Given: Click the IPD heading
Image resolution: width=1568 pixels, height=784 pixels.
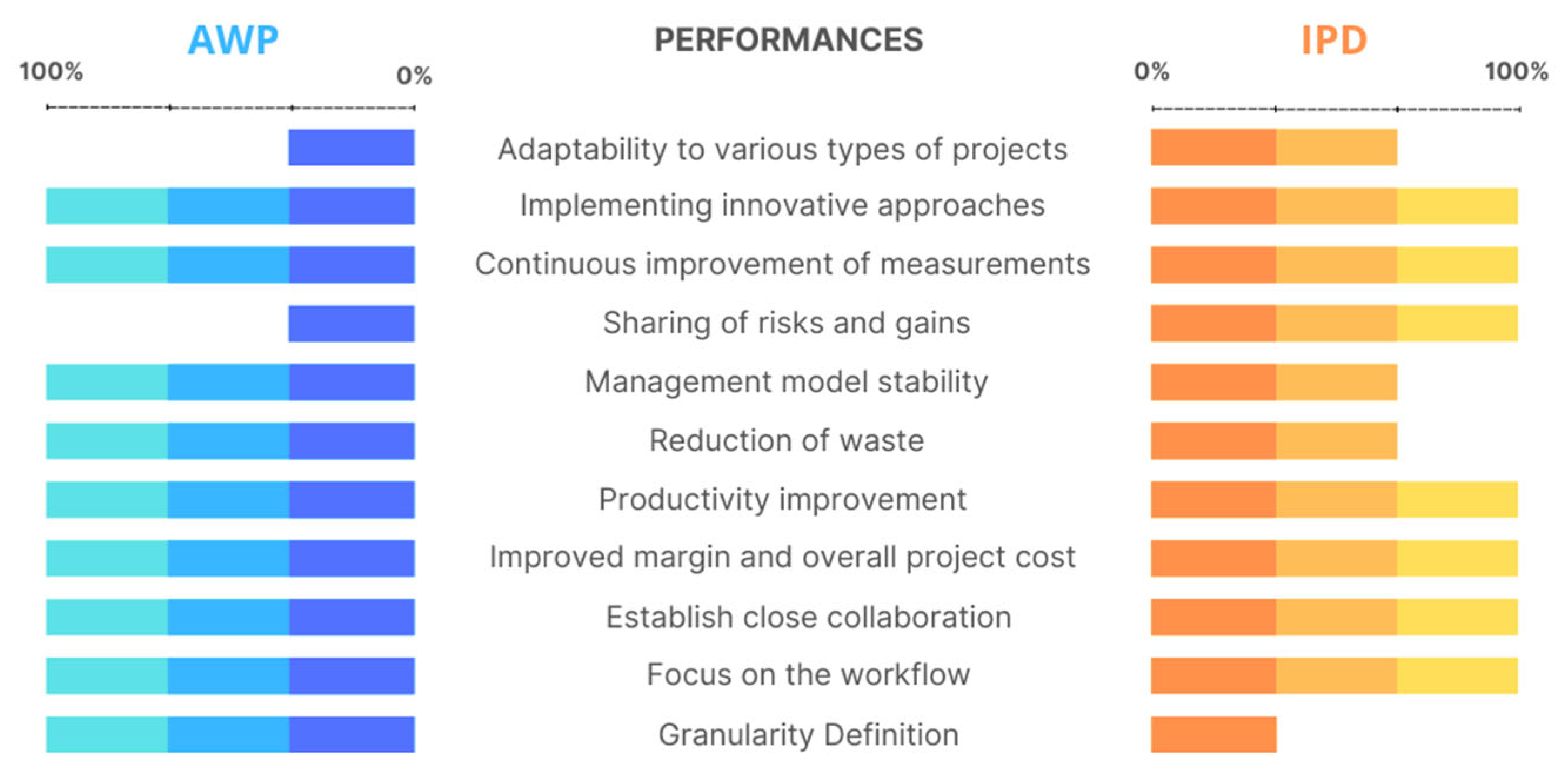Looking at the screenshot, I should (x=1333, y=40).
